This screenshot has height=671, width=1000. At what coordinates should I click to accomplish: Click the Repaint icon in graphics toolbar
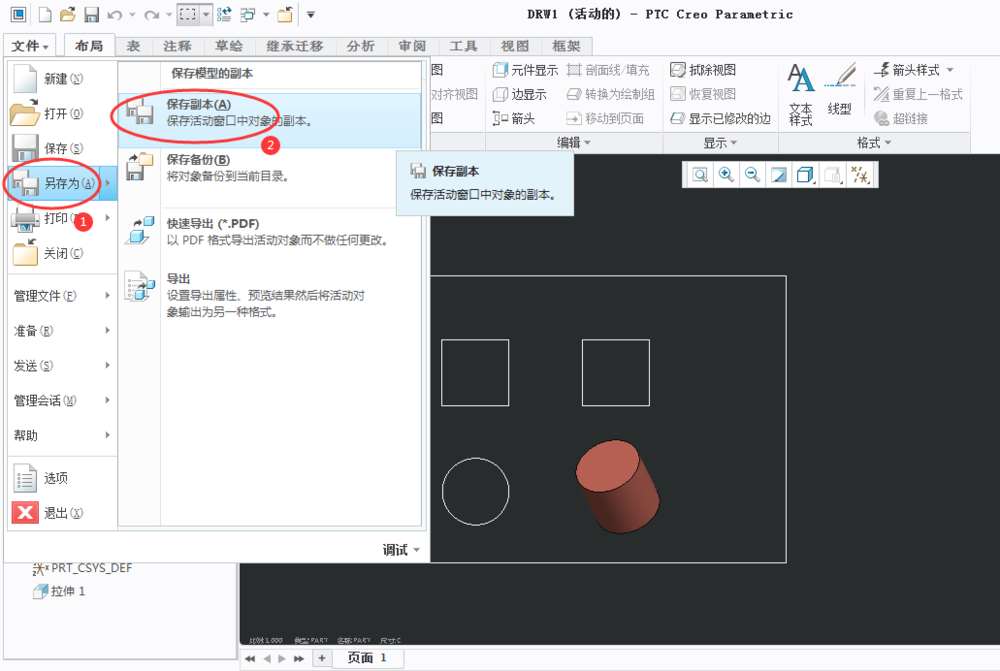tap(779, 175)
